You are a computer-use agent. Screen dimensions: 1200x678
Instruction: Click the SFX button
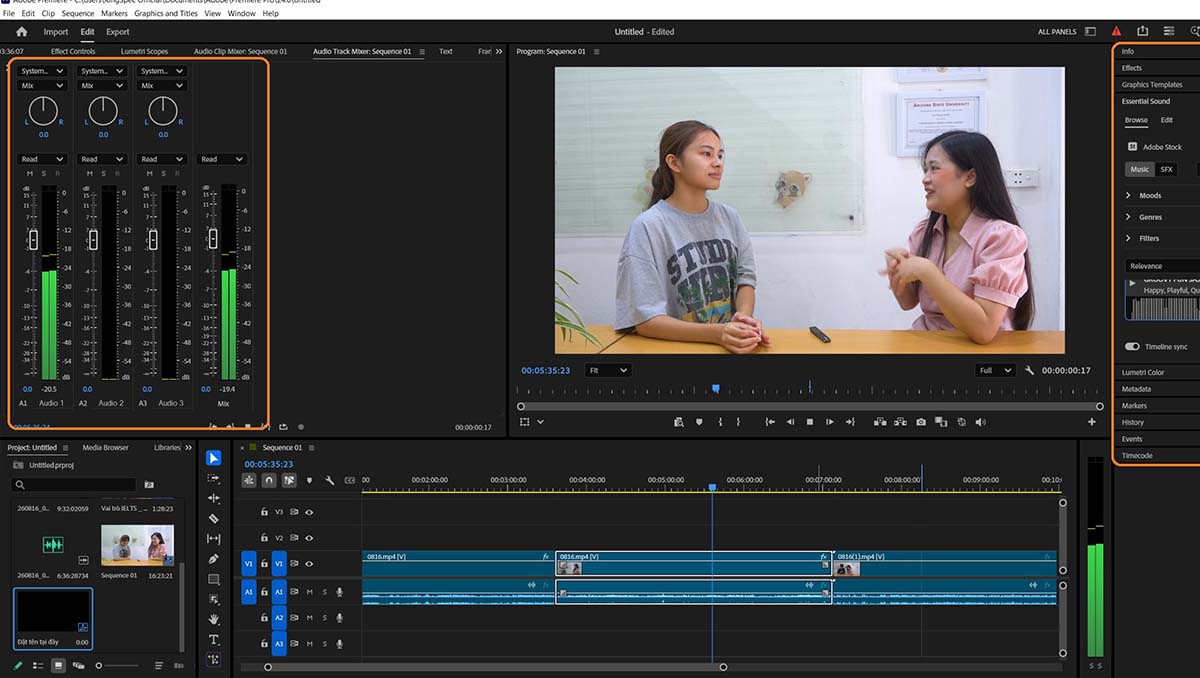pos(1166,170)
